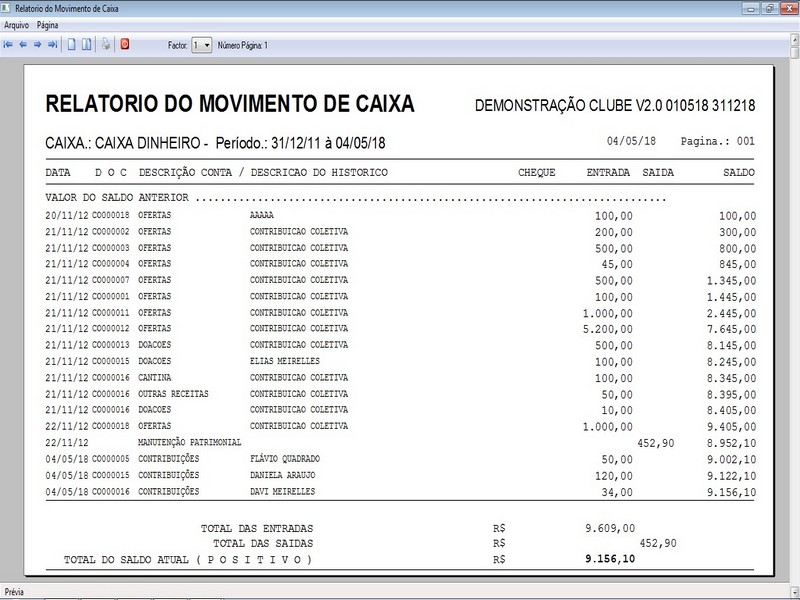Viewport: 800px width, 600px height.
Task: Click DANIELA ARAUJO history entry
Action: tap(282, 475)
